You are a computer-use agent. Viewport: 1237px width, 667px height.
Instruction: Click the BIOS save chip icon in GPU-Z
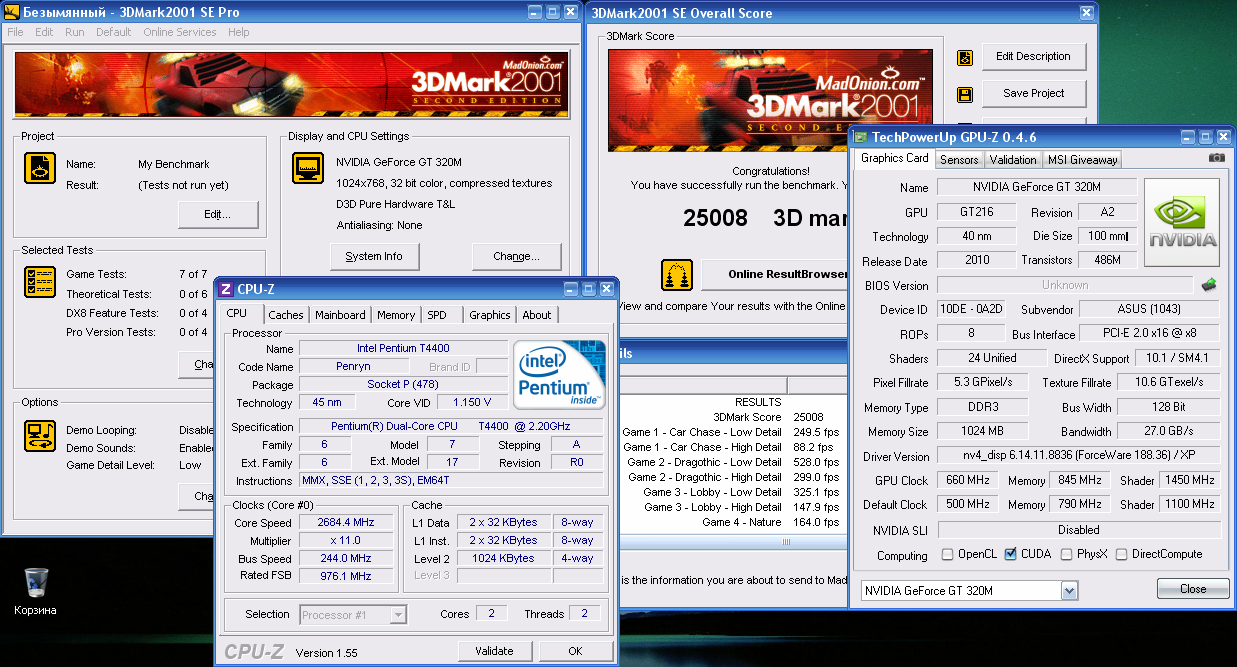tap(1210, 285)
